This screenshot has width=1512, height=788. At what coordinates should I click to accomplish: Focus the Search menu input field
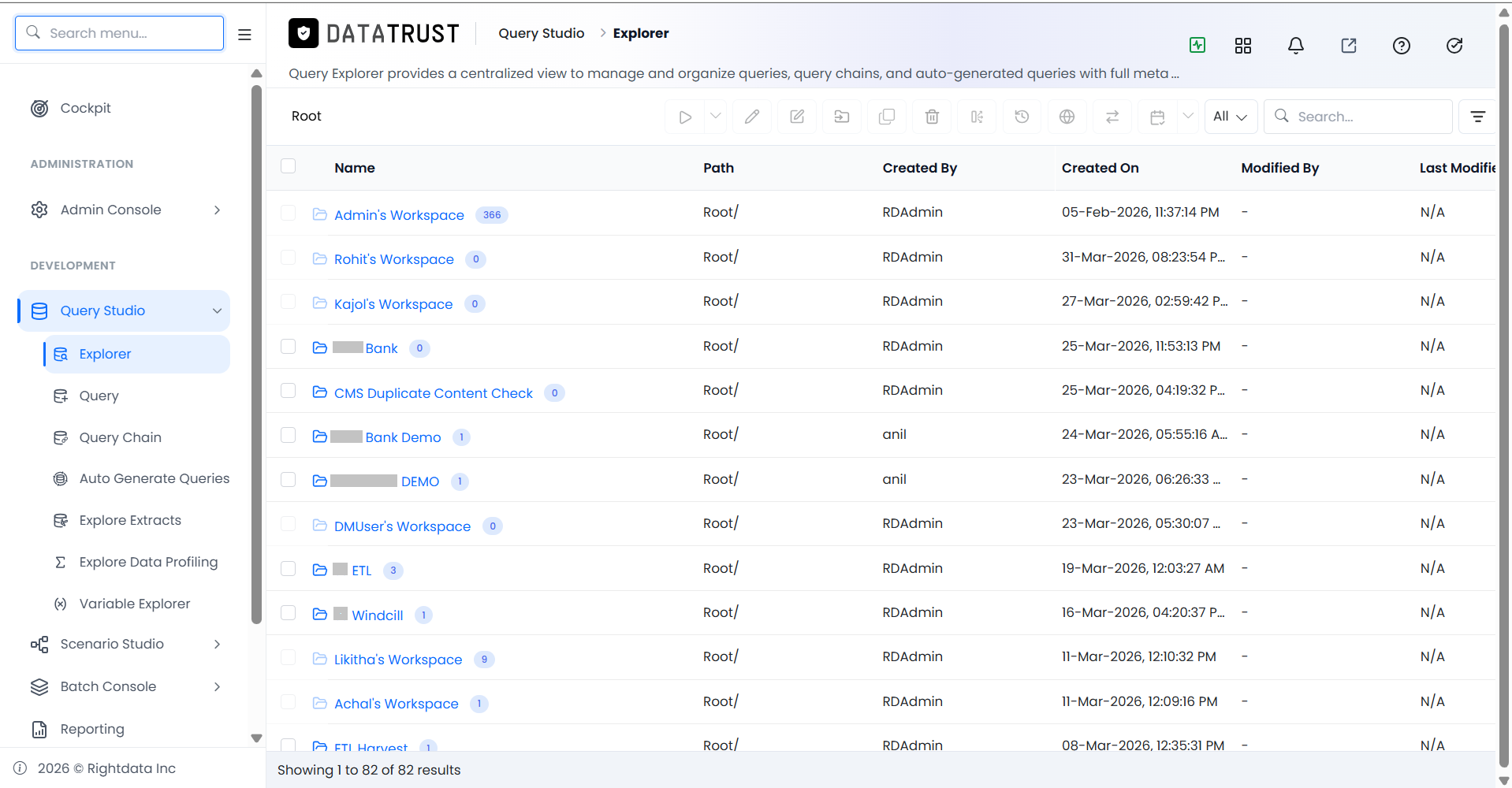(x=120, y=33)
